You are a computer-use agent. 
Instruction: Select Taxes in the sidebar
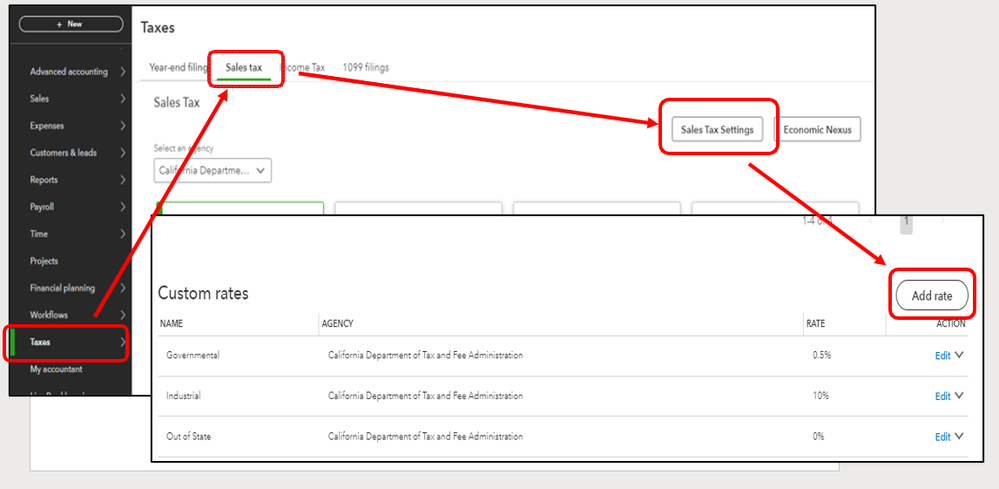pyautogui.click(x=40, y=342)
